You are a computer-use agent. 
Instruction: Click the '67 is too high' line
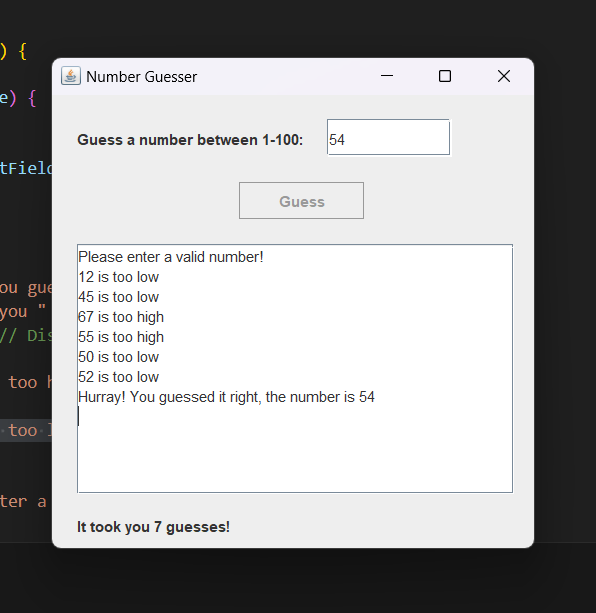tap(121, 317)
